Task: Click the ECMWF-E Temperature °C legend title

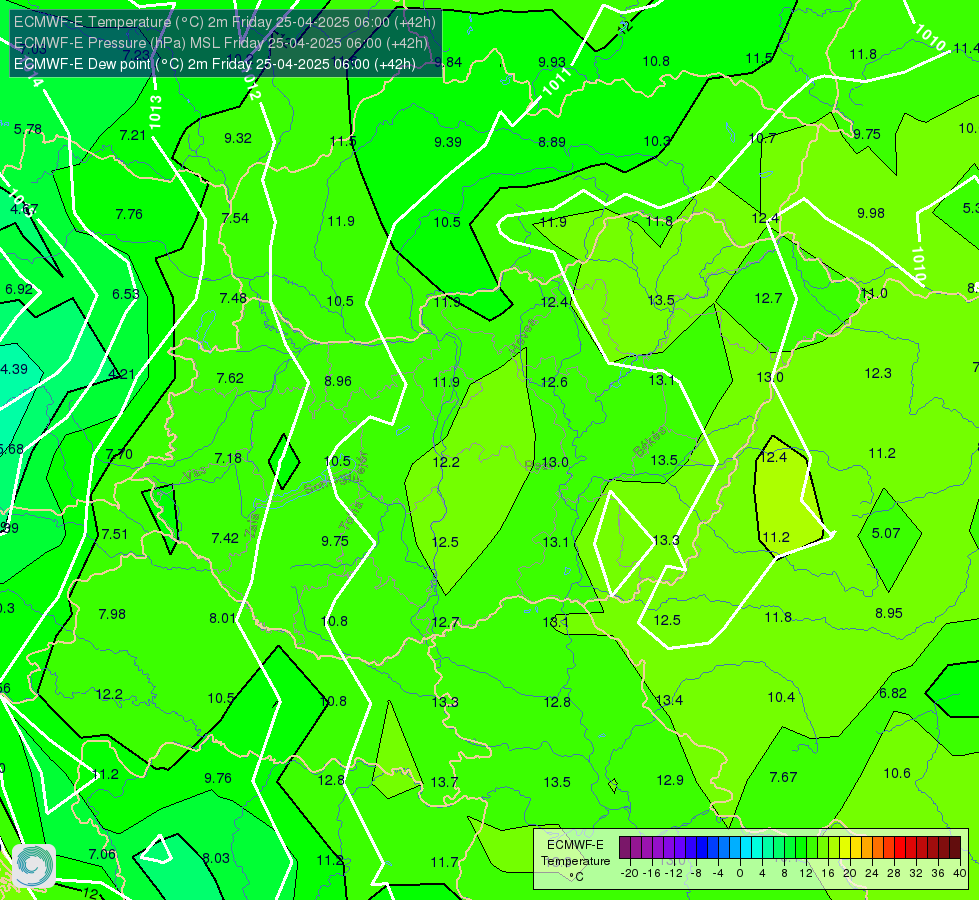Action: [x=575, y=861]
